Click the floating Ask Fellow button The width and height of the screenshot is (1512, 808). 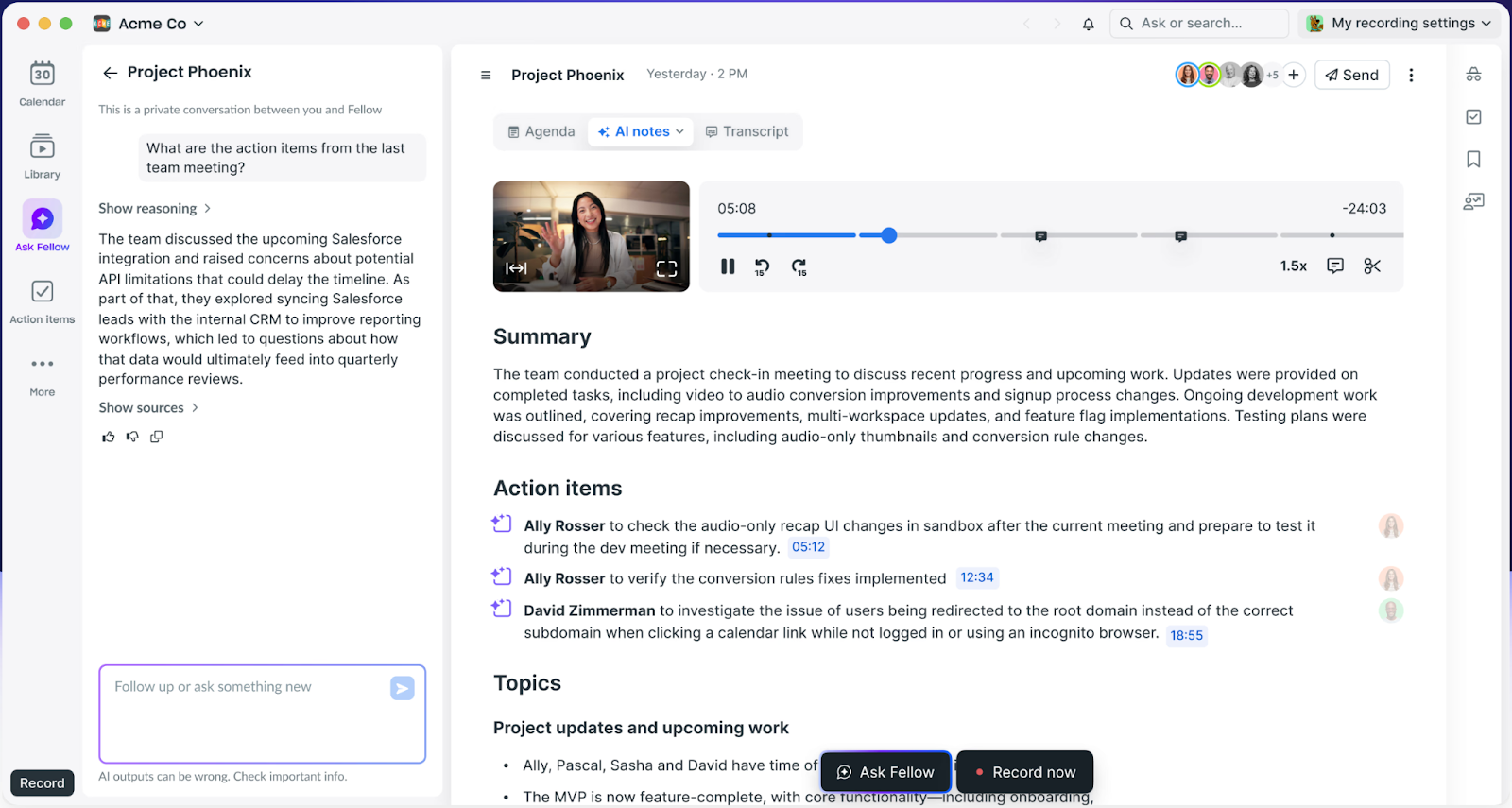[x=885, y=772]
